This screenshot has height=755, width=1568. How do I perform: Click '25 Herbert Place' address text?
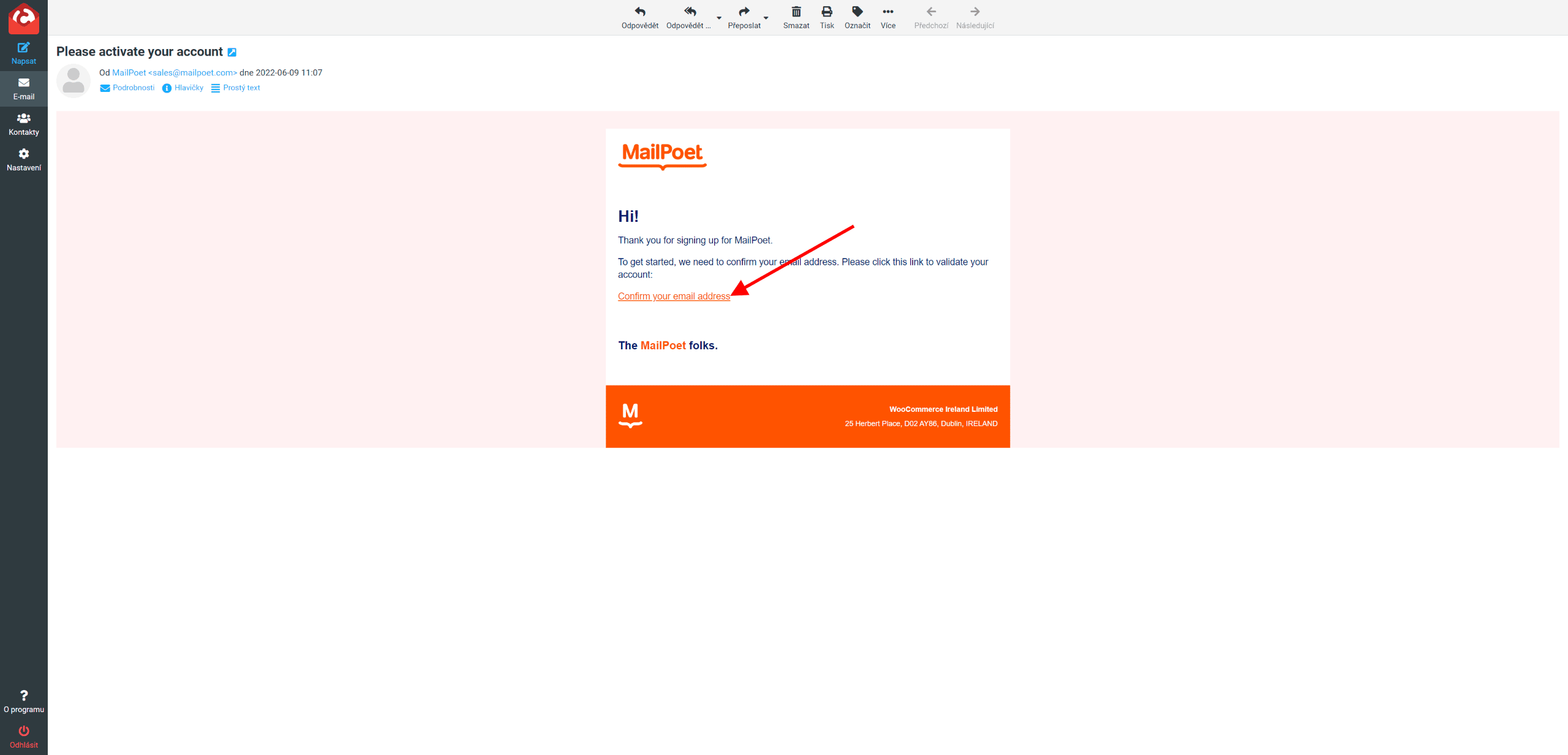point(921,423)
